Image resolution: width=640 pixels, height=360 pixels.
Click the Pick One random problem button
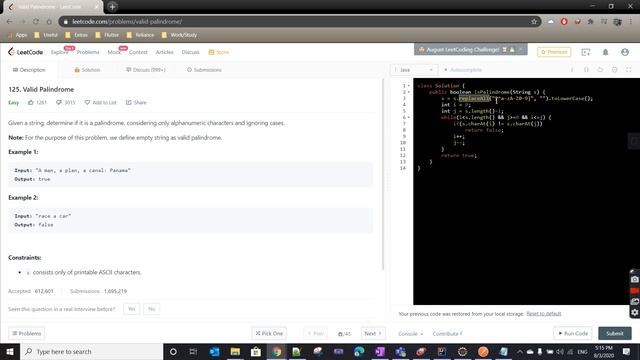click(x=269, y=333)
